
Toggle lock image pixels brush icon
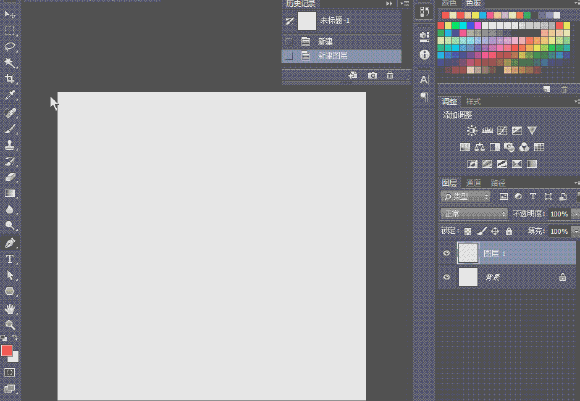[x=482, y=232]
